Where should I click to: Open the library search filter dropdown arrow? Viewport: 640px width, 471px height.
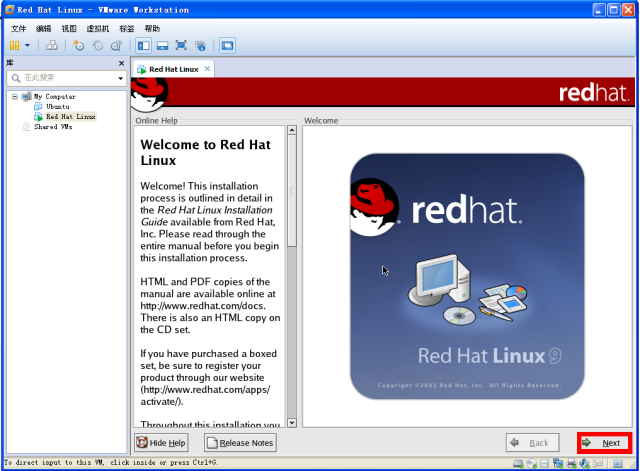click(x=120, y=78)
